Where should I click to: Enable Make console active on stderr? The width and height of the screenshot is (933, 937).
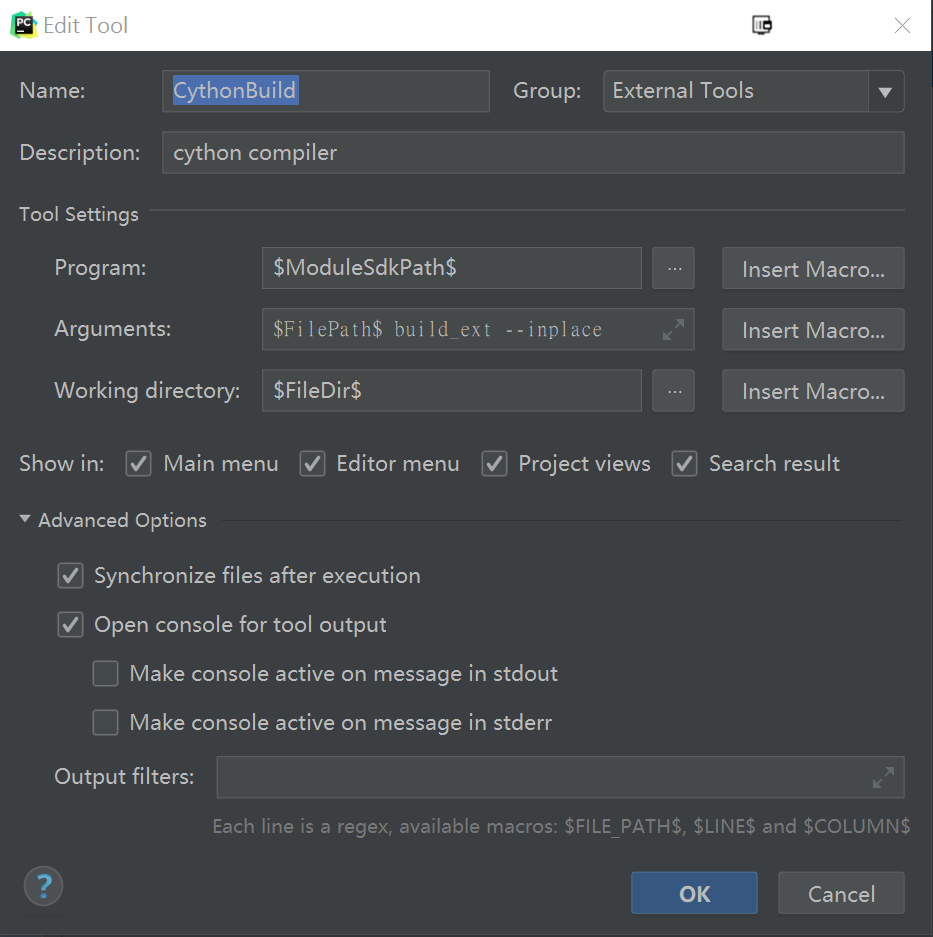point(105,722)
